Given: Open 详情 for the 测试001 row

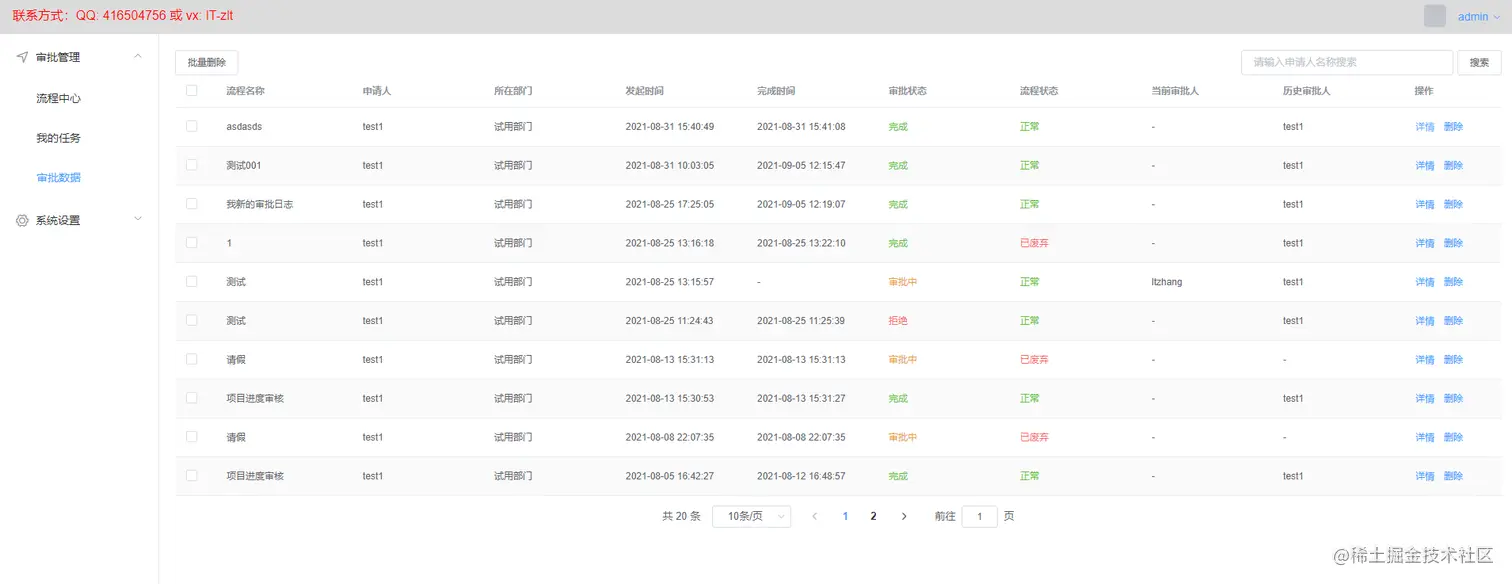Looking at the screenshot, I should pos(1425,165).
